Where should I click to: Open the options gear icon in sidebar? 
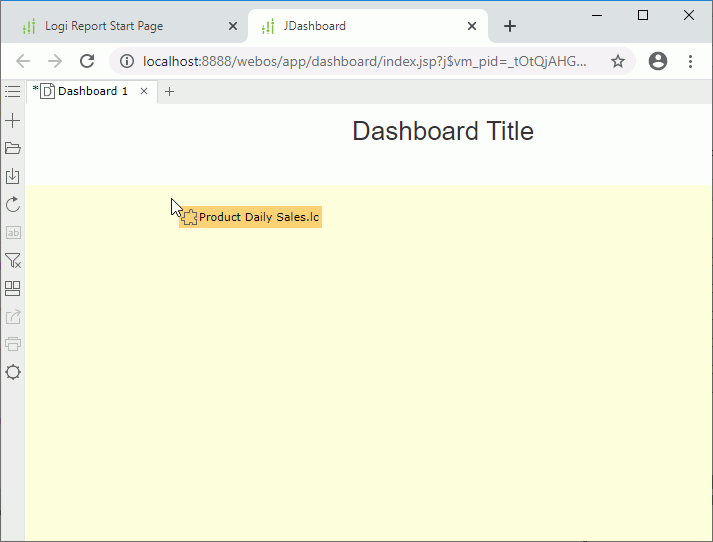13,373
